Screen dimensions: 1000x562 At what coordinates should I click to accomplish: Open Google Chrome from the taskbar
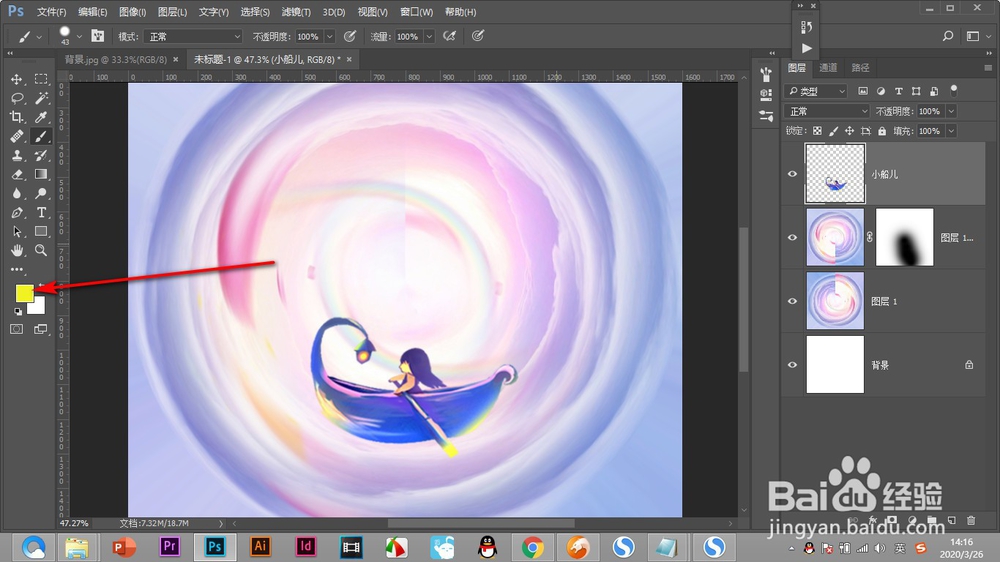(533, 547)
